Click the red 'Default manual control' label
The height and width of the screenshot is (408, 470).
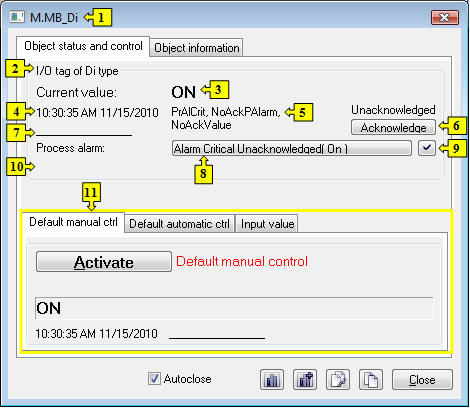click(x=242, y=261)
